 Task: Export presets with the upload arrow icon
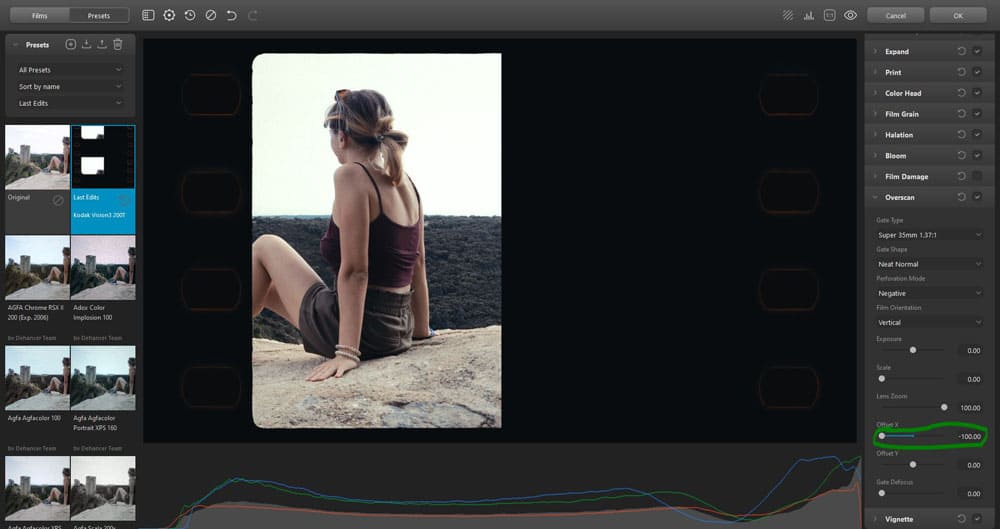102,44
